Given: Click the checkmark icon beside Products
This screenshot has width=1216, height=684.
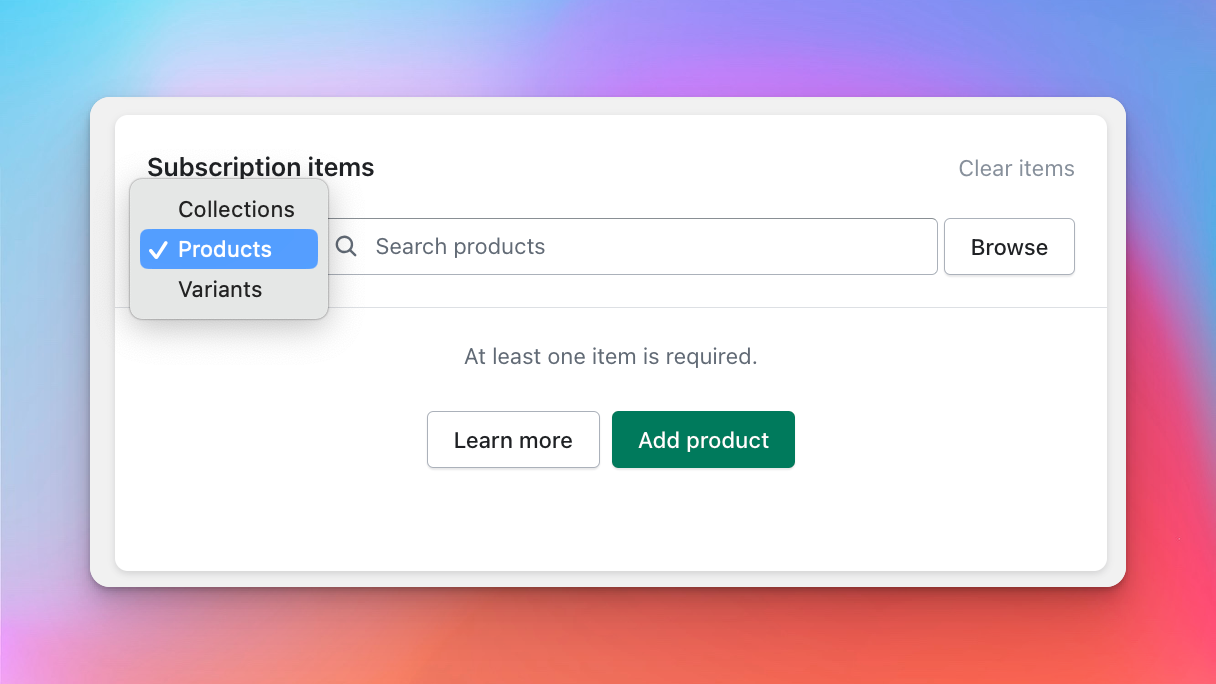Looking at the screenshot, I should (x=157, y=250).
